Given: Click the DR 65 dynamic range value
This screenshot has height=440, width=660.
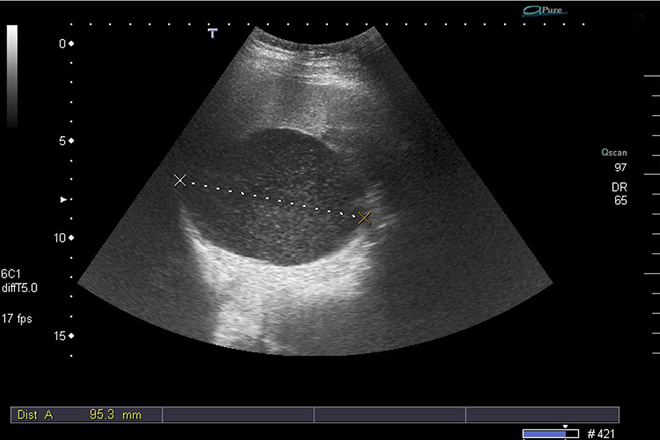Looking at the screenshot, I should click(620, 194).
